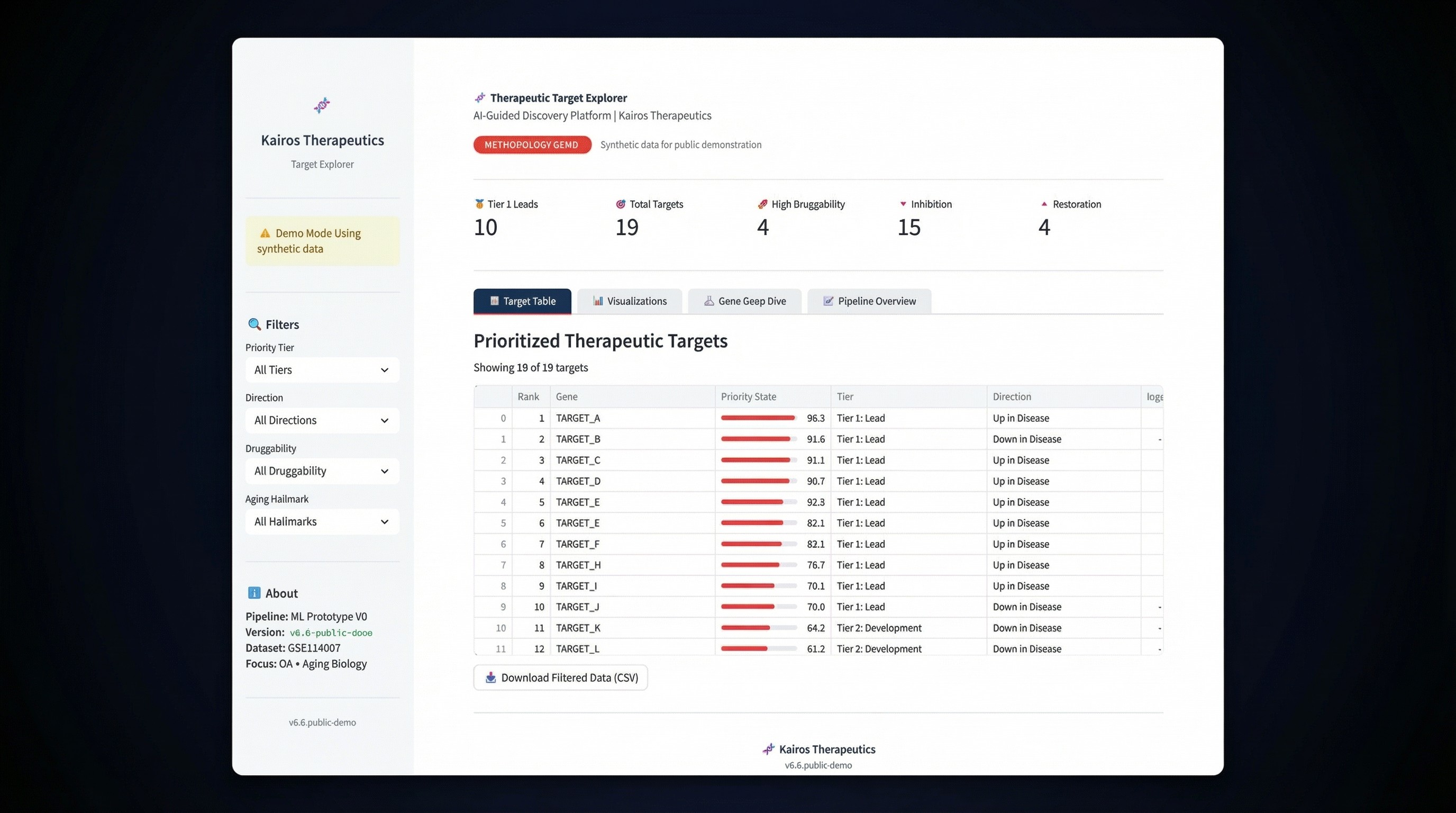Click the Restoration up-arrow icon
The image size is (1456, 813).
coord(1044,204)
